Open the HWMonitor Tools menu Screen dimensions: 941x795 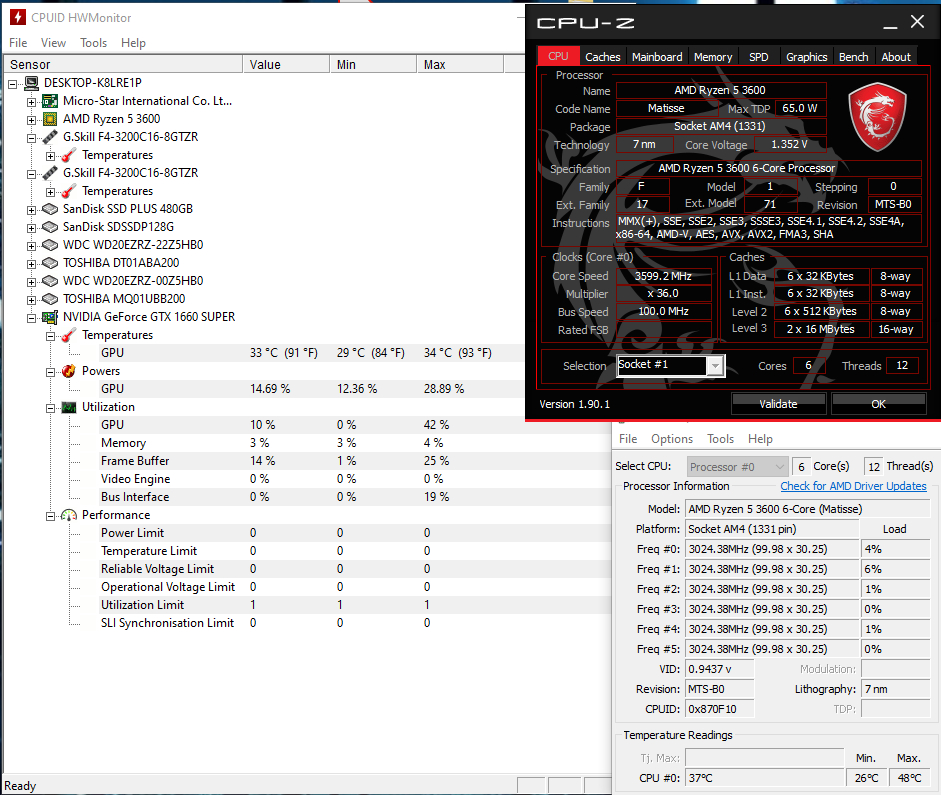pyautogui.click(x=94, y=43)
